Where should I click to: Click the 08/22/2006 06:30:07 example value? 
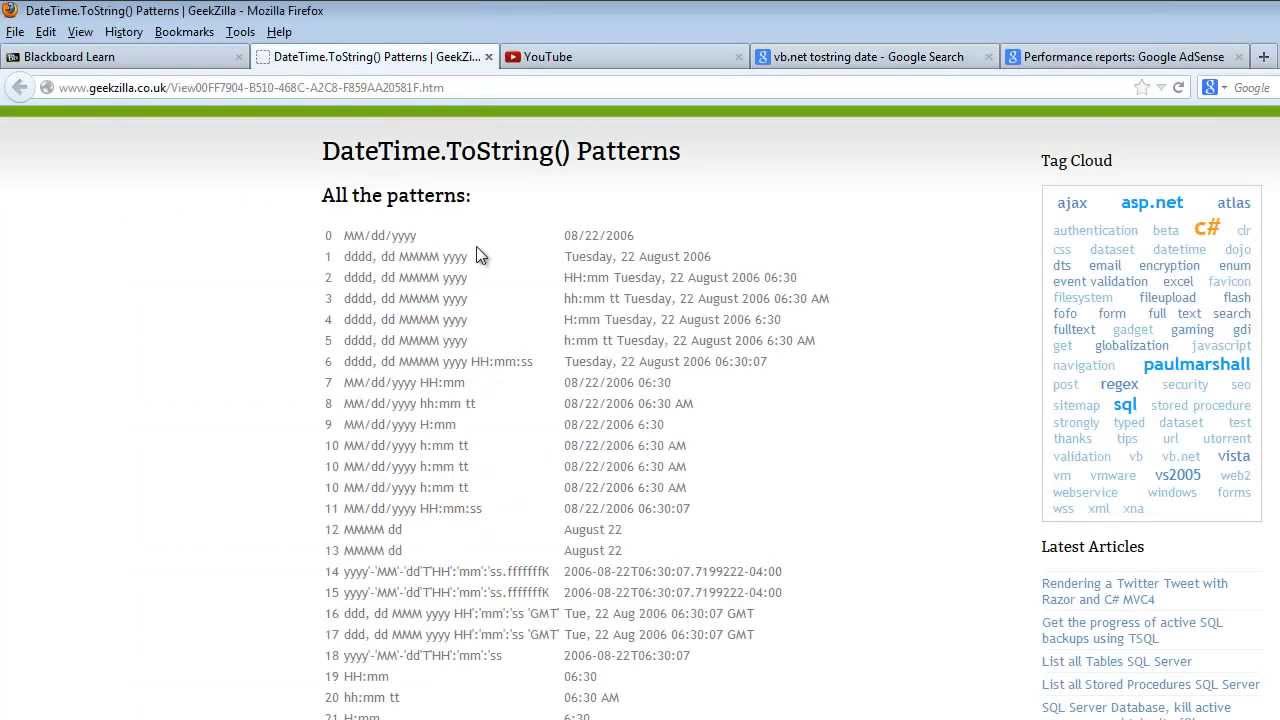coord(627,509)
